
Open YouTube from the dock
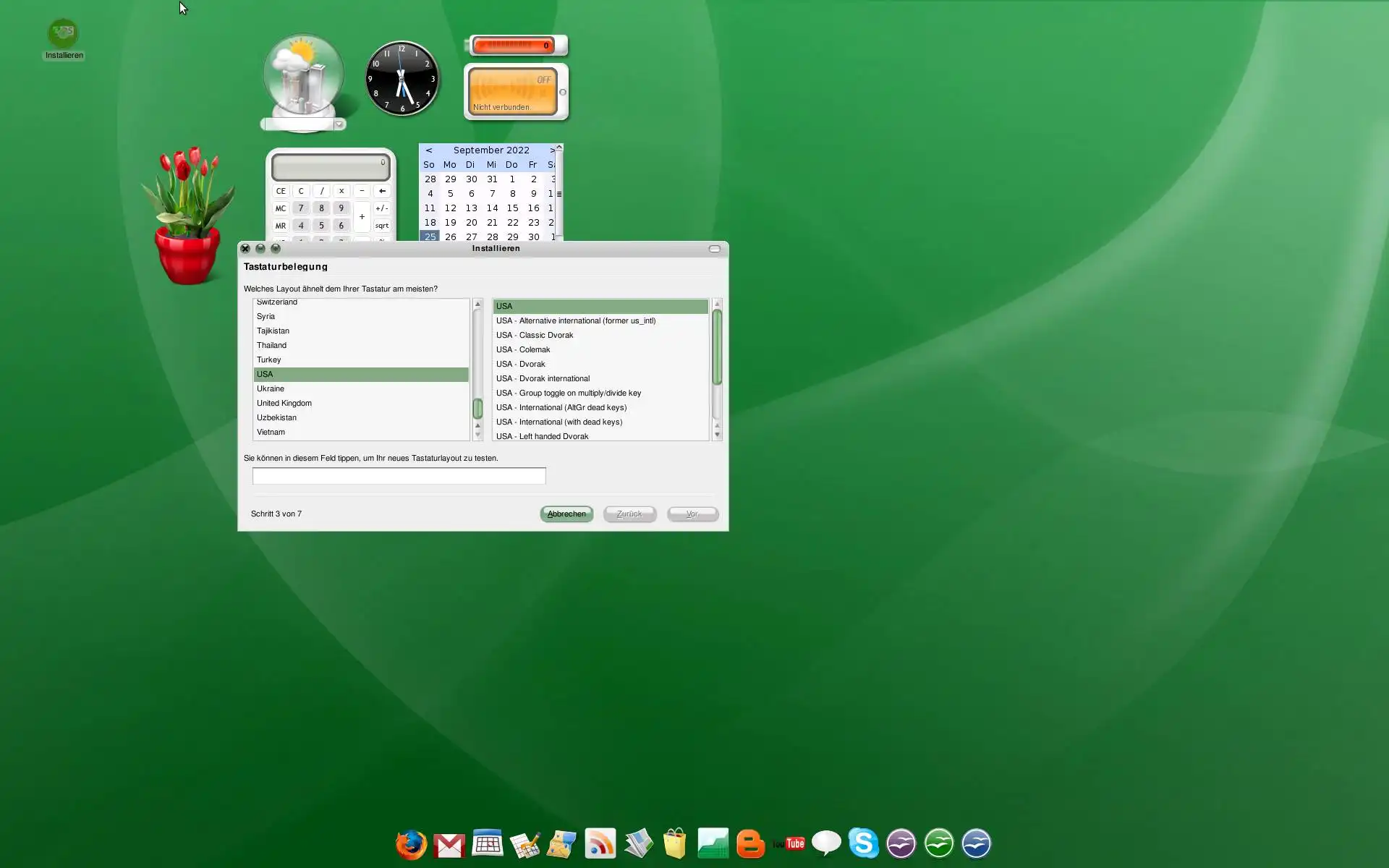(x=789, y=843)
